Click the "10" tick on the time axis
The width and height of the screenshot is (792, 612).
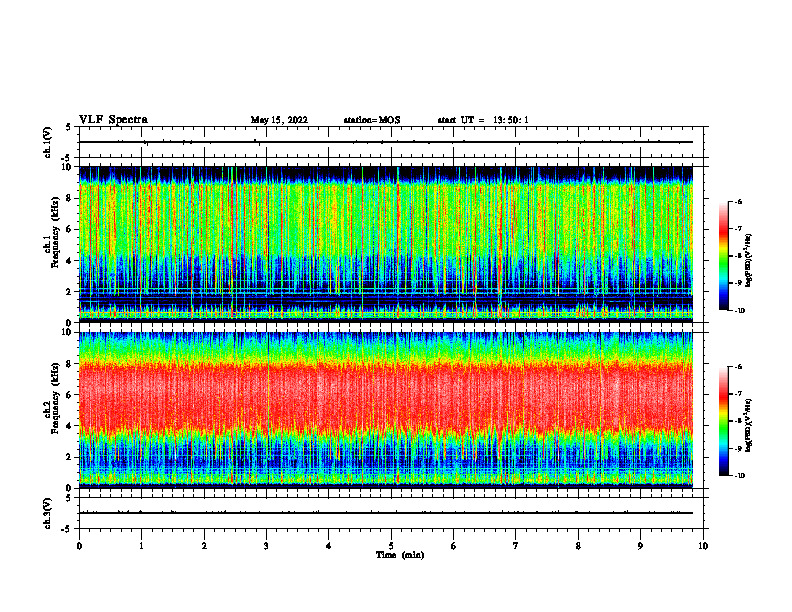[703, 546]
